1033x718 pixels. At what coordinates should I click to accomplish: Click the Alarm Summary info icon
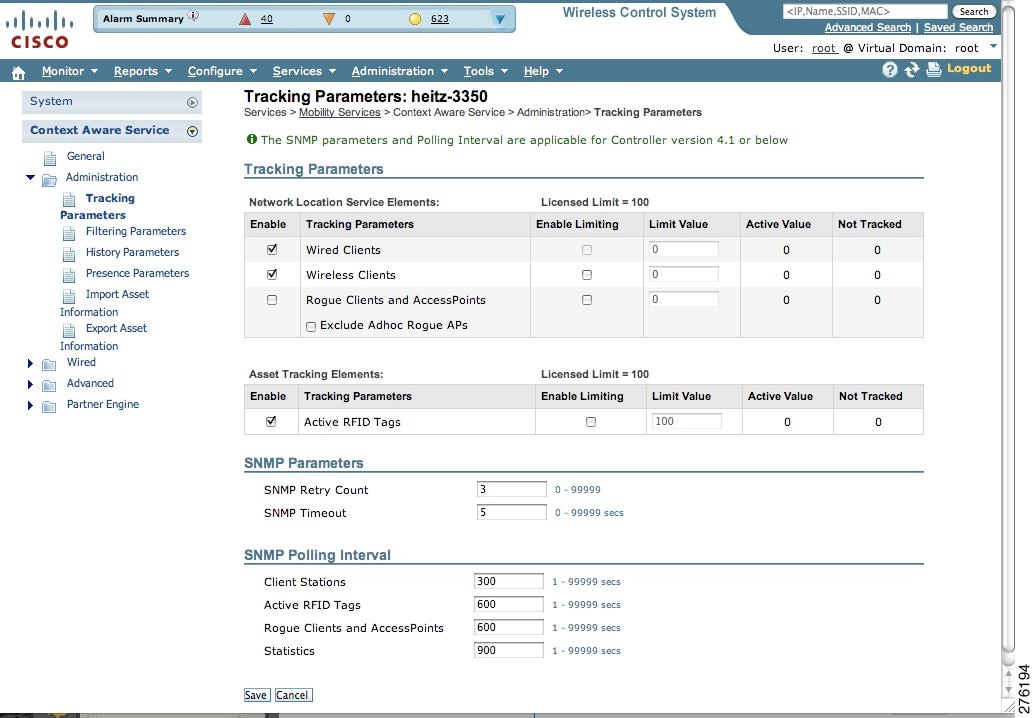point(193,16)
